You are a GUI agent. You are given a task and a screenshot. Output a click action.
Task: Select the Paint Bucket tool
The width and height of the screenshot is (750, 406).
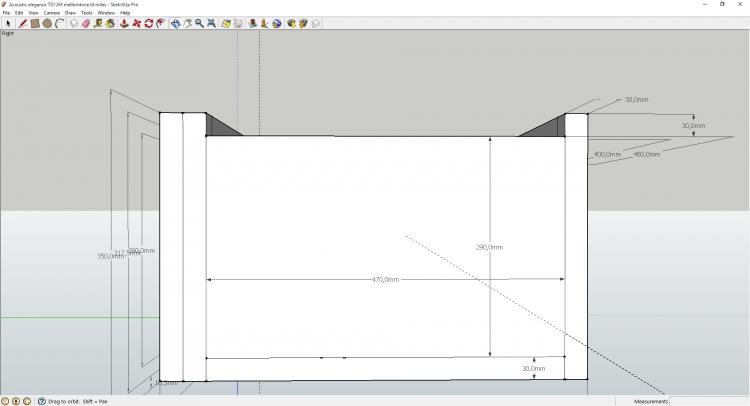tap(110, 23)
